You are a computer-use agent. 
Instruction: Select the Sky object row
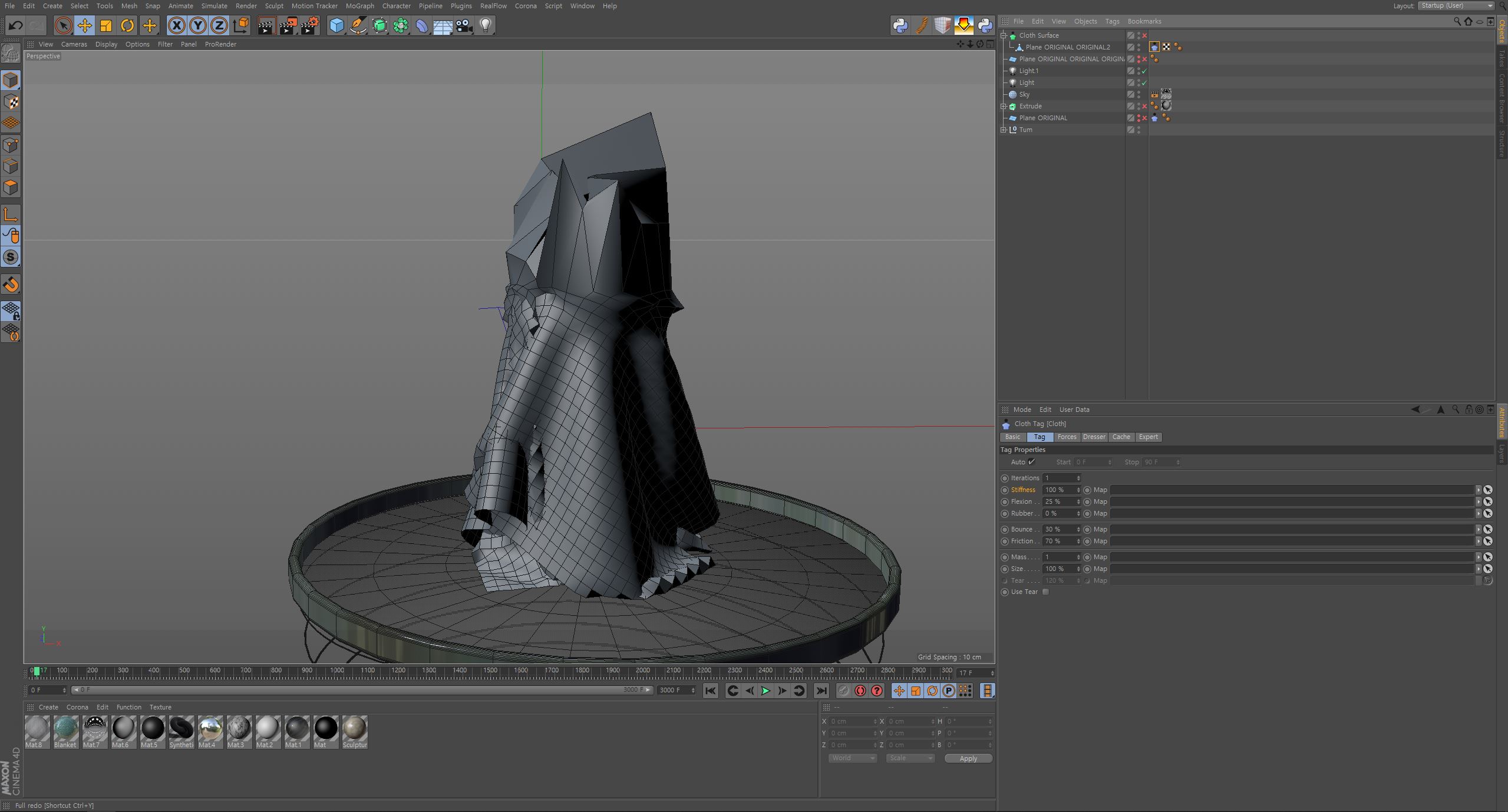coord(1062,94)
